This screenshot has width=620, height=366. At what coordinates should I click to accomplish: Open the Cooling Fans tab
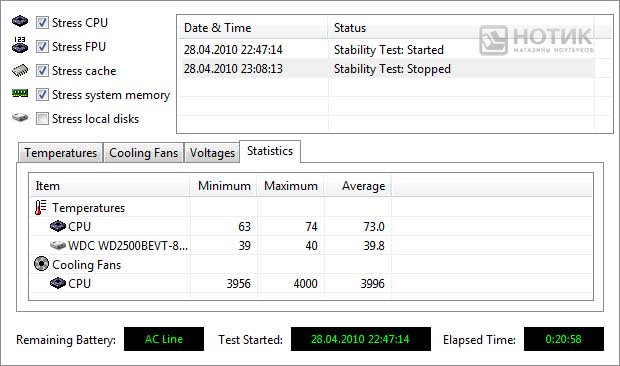click(144, 153)
